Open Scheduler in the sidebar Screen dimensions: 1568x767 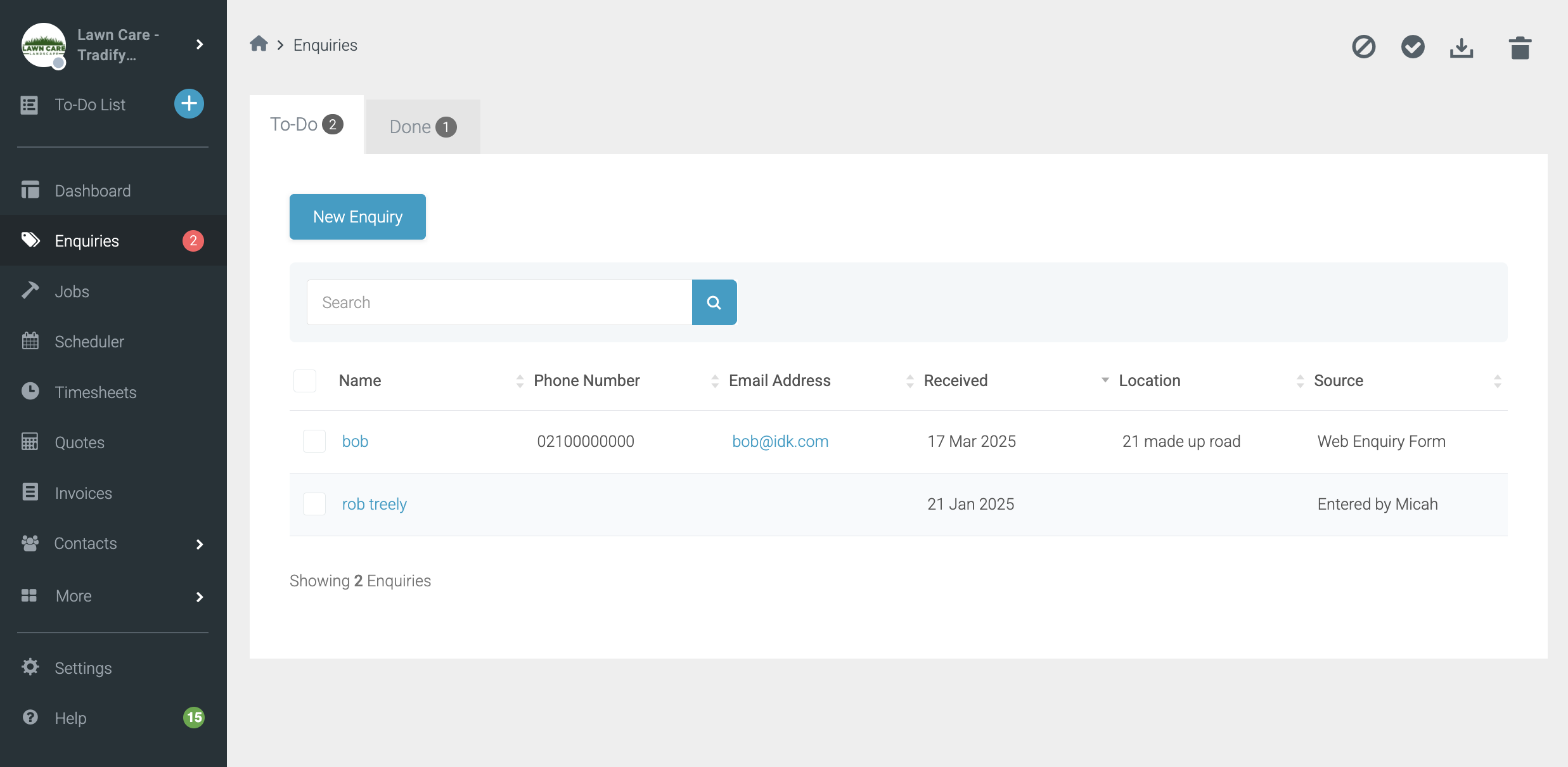point(89,342)
